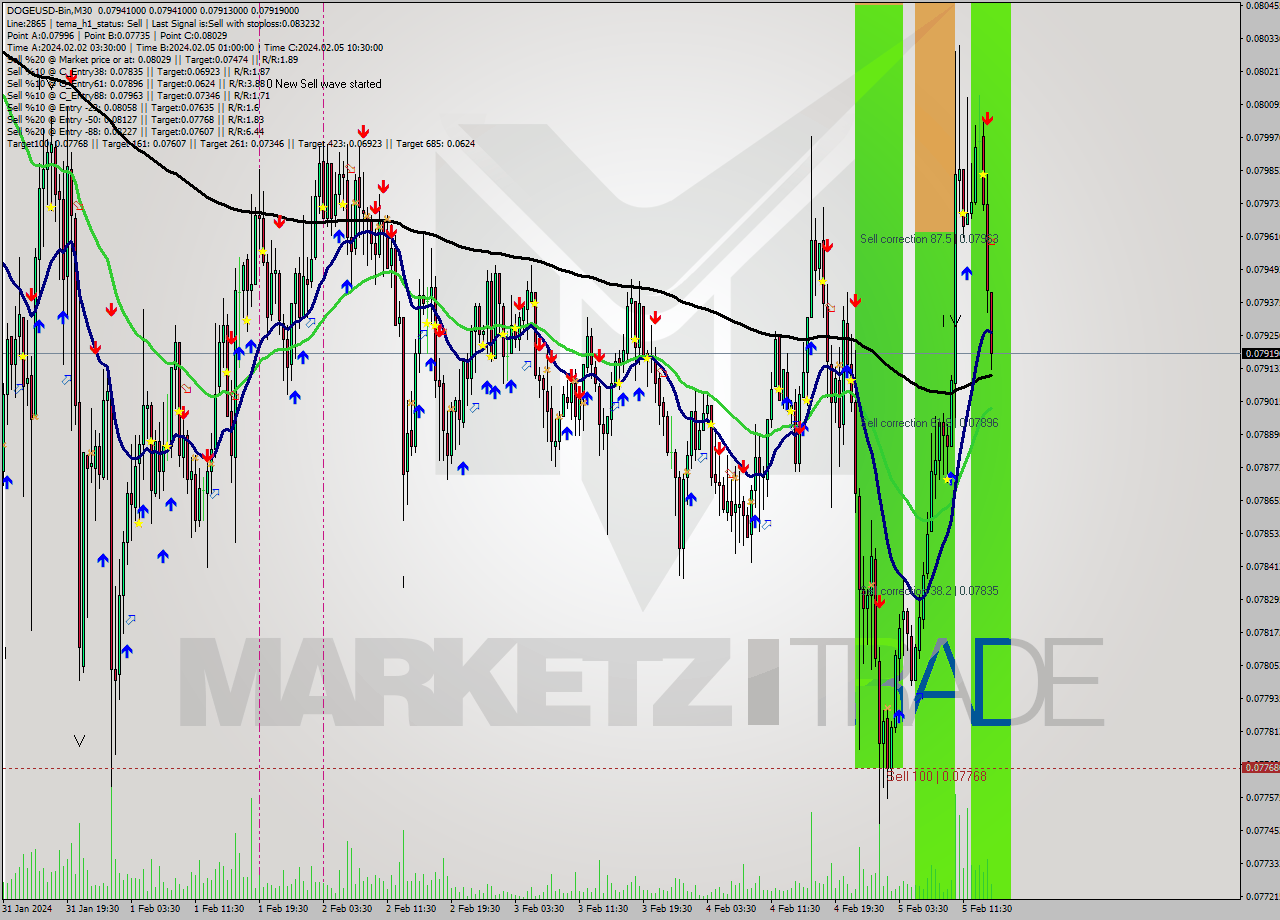Viewport: 1280px width, 920px height.
Task: Click the '5 Feb 03:30' time label
Action: pos(924,909)
